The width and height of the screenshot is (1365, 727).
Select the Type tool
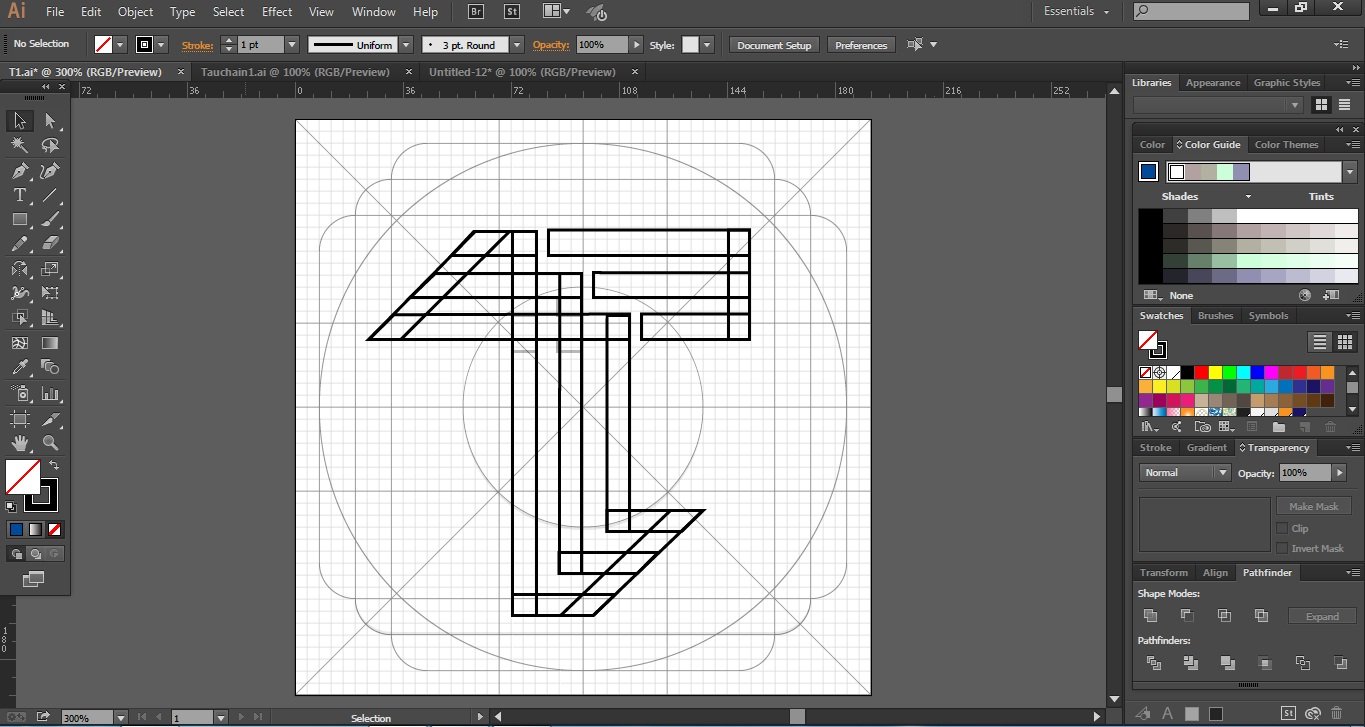point(19,196)
